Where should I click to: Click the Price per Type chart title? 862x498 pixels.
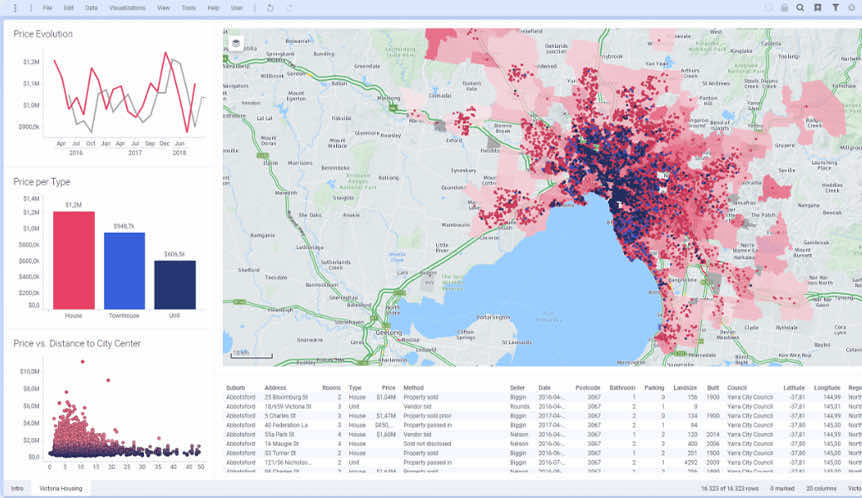(x=42, y=182)
